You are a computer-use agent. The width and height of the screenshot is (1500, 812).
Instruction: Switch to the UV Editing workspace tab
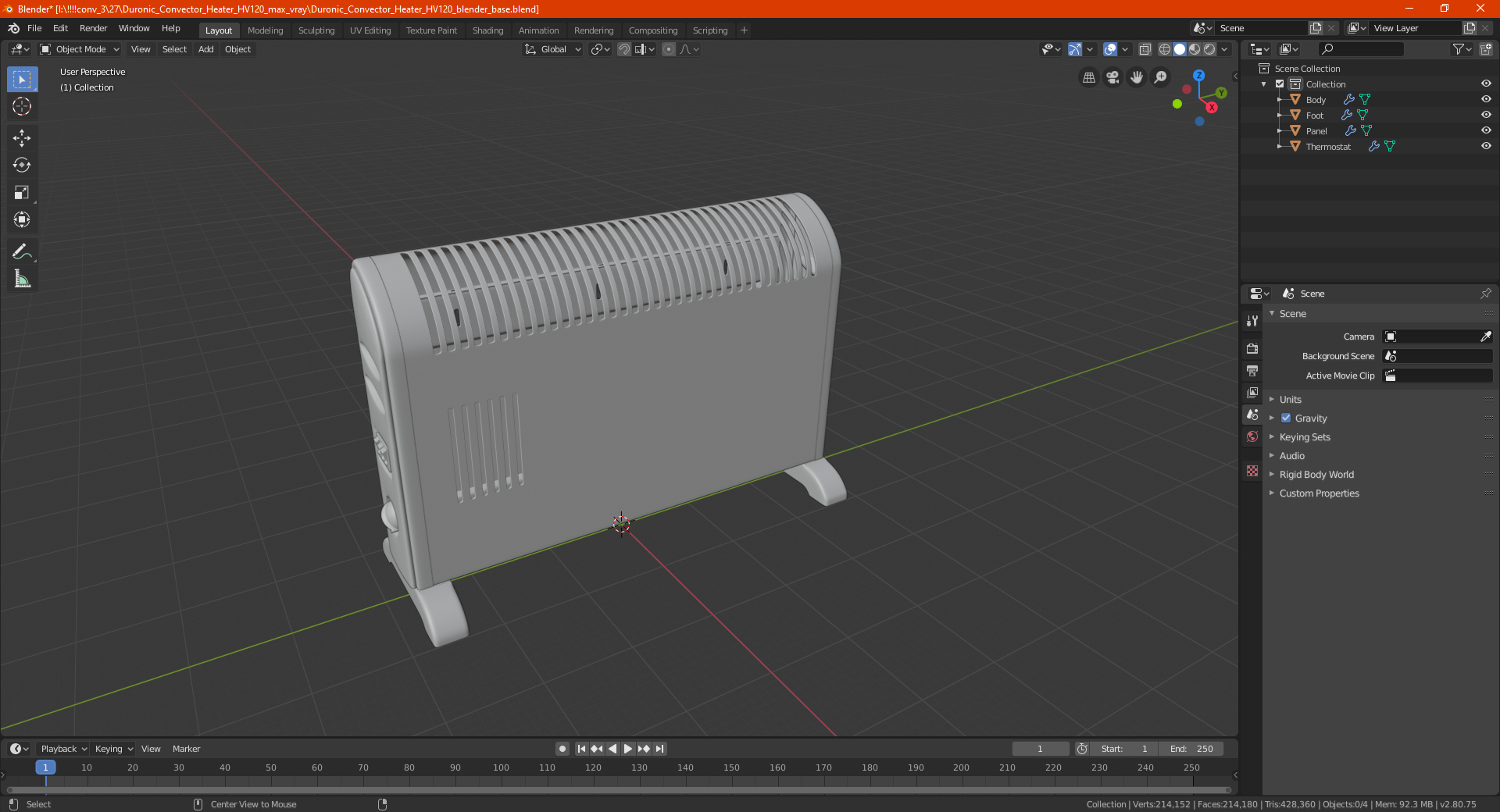(x=370, y=30)
